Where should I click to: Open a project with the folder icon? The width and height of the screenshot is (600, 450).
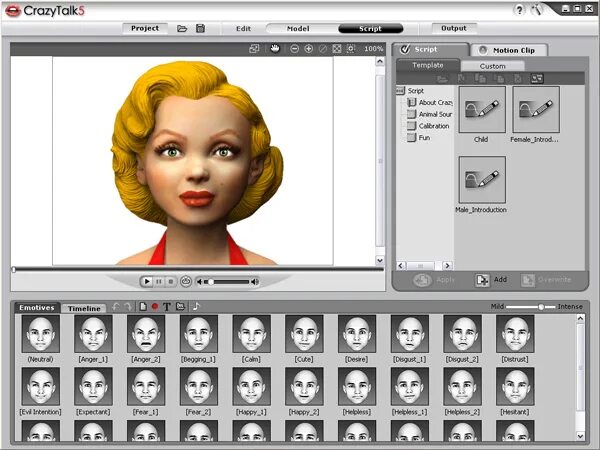182,28
